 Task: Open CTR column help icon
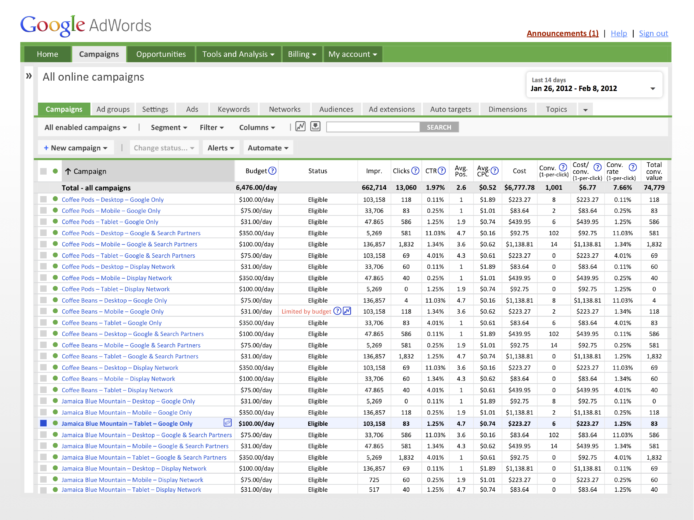442,171
